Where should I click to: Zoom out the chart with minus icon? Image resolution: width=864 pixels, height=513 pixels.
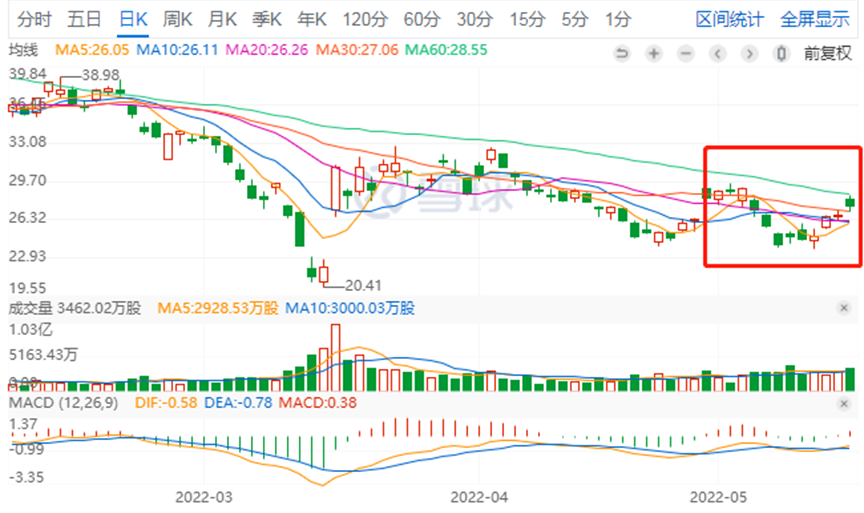685,53
